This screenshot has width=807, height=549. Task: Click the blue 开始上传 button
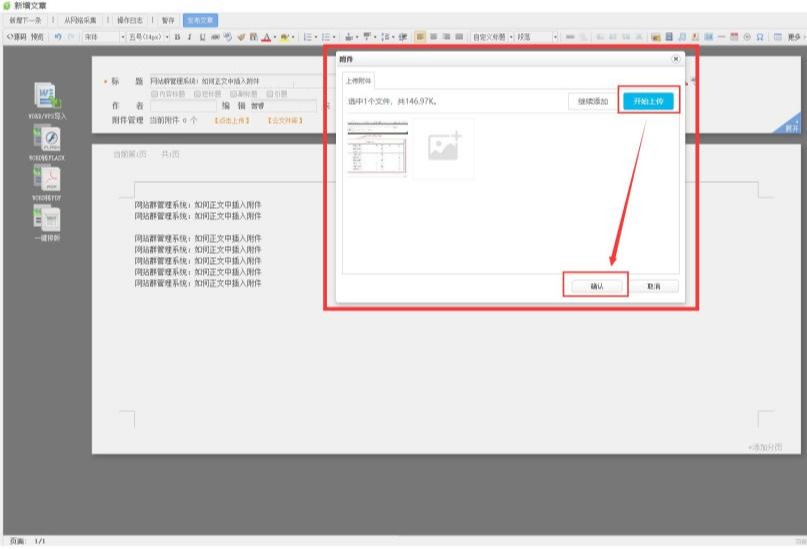pyautogui.click(x=648, y=101)
